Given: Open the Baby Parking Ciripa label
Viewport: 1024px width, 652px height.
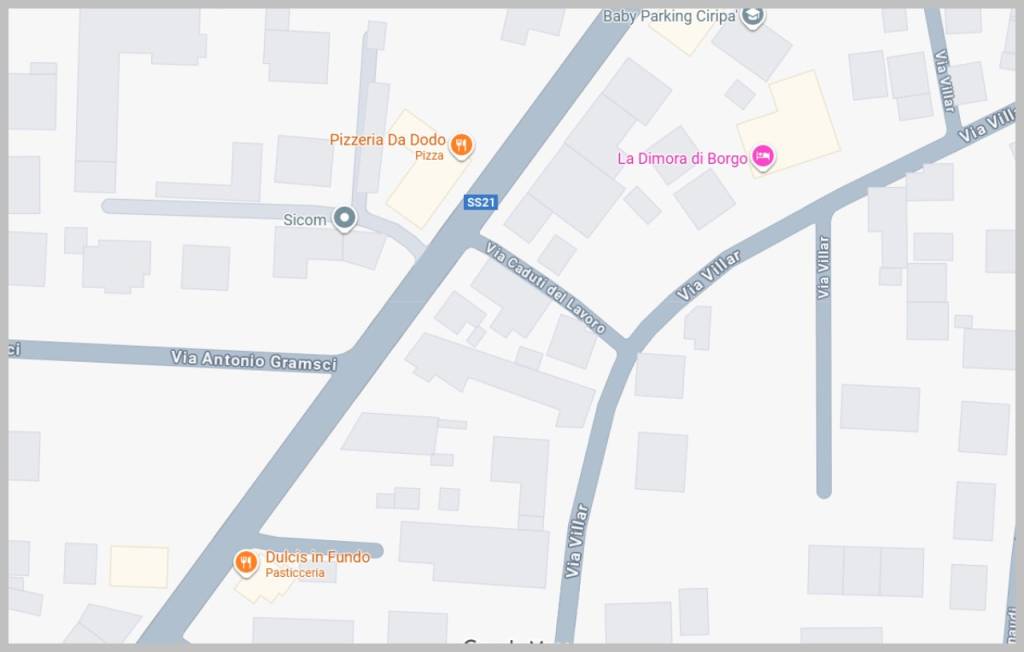Looking at the screenshot, I should coord(669,16).
